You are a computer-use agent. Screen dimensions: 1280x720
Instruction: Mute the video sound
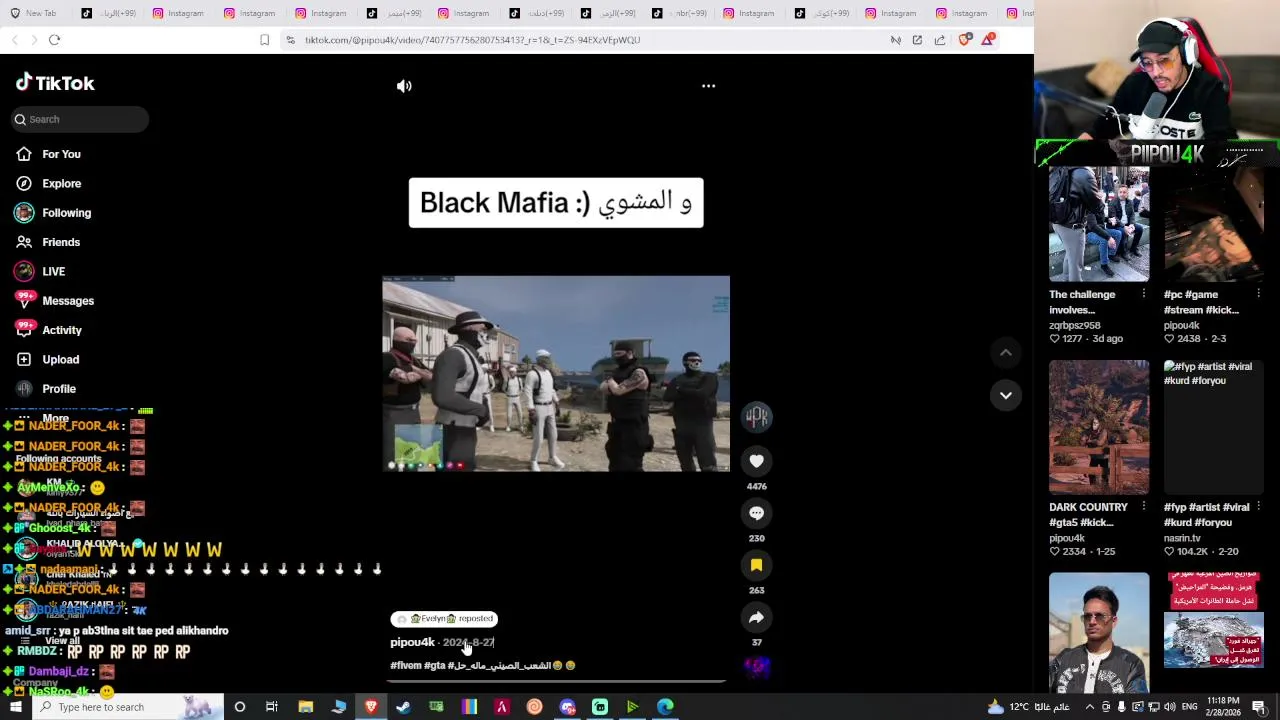coord(404,86)
